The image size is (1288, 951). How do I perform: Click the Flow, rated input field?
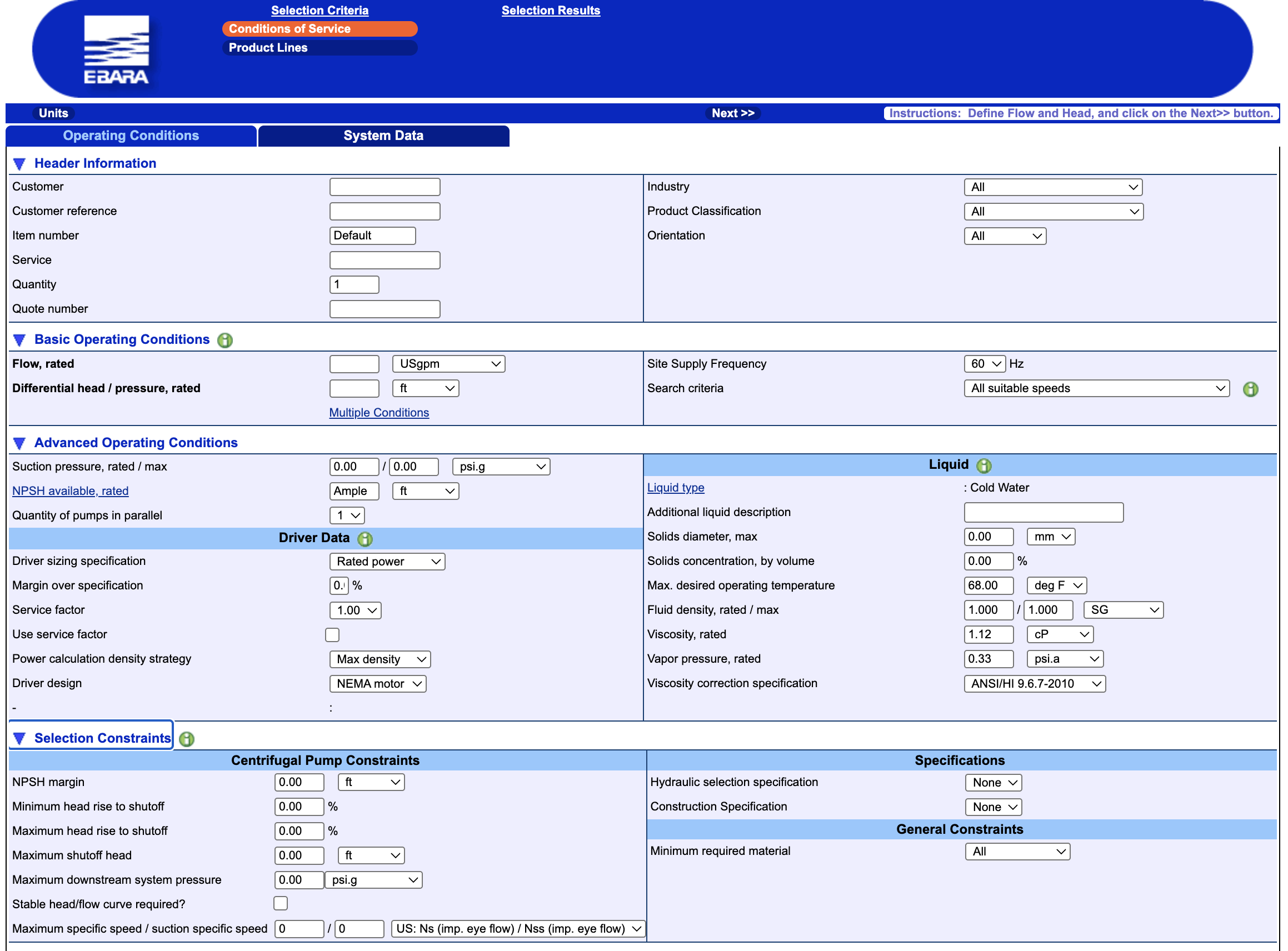[354, 364]
